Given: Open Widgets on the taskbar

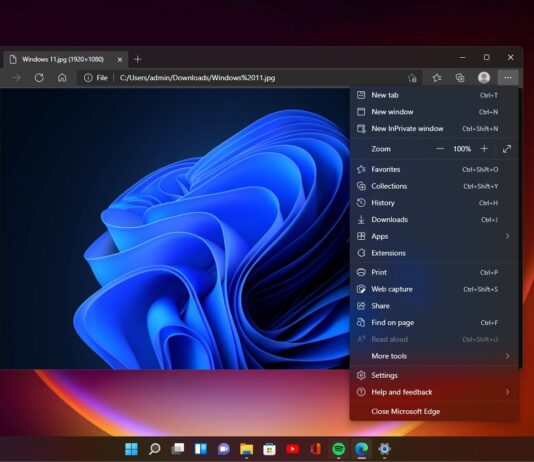Looking at the screenshot, I should [201, 449].
